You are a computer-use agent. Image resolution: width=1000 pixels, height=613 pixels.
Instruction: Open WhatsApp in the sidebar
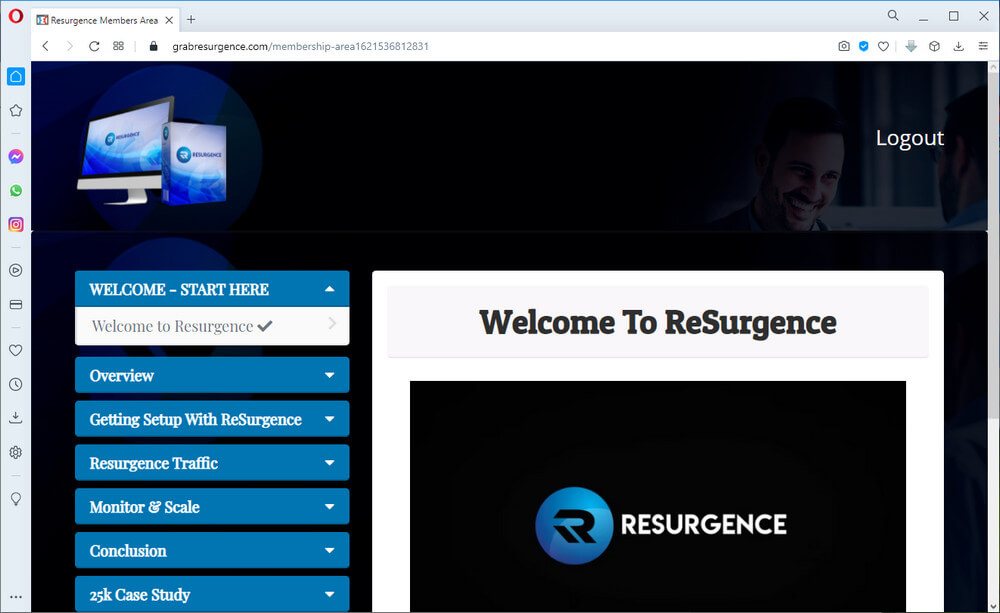[16, 191]
